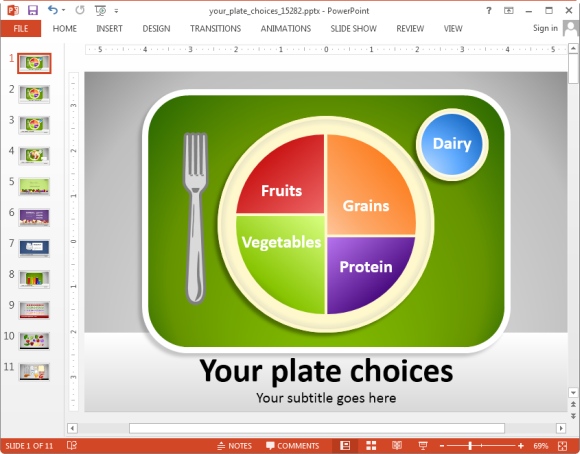
Task: Select slide 10 thumbnail
Action: point(34,341)
